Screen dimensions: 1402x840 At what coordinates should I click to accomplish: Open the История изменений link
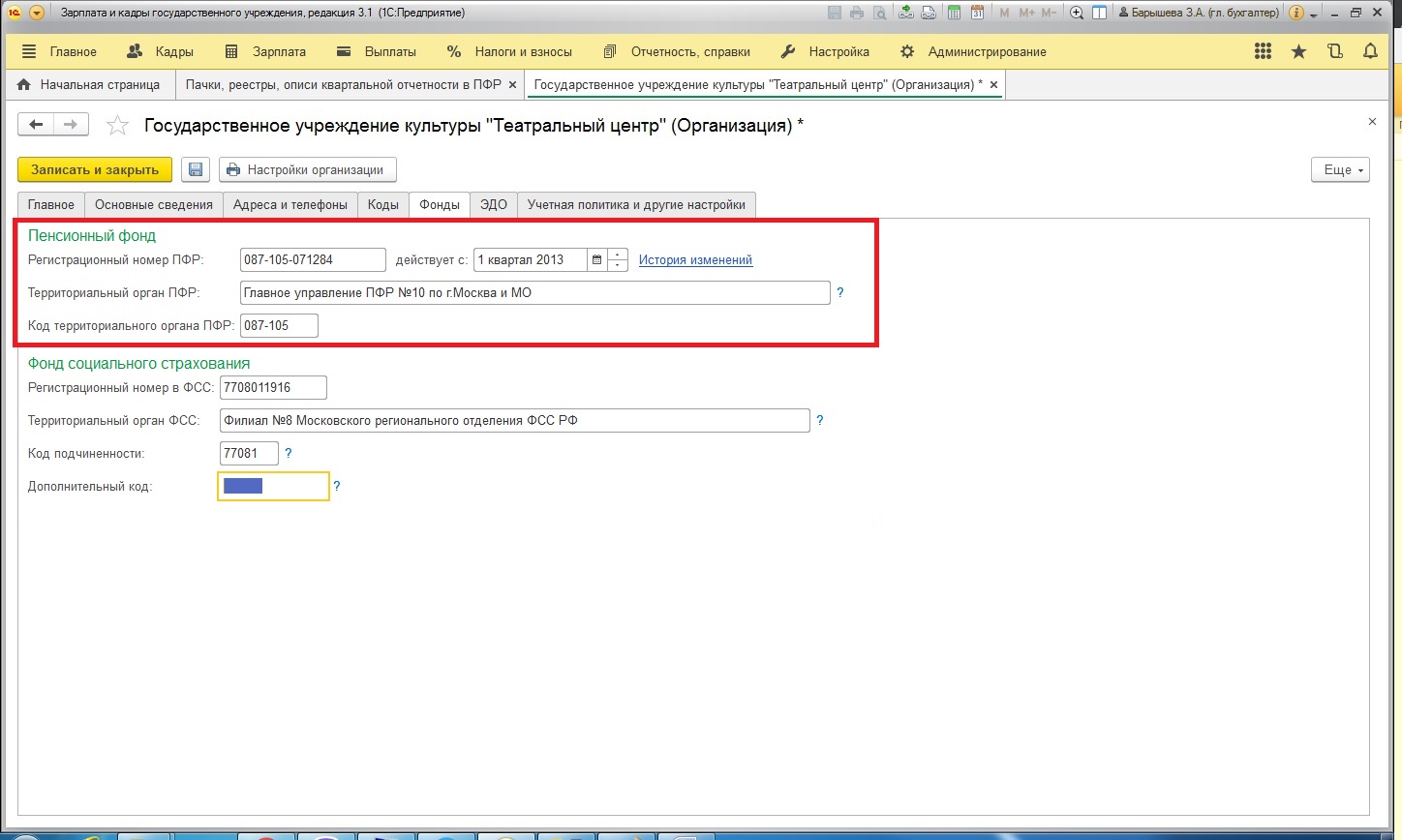pos(695,259)
